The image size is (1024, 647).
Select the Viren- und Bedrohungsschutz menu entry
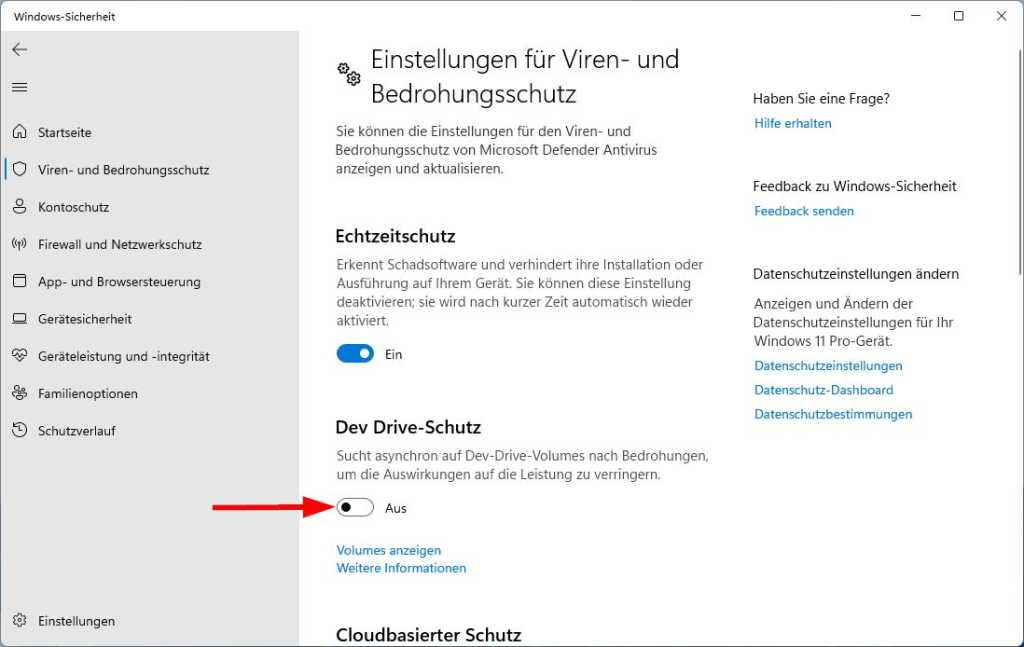125,170
